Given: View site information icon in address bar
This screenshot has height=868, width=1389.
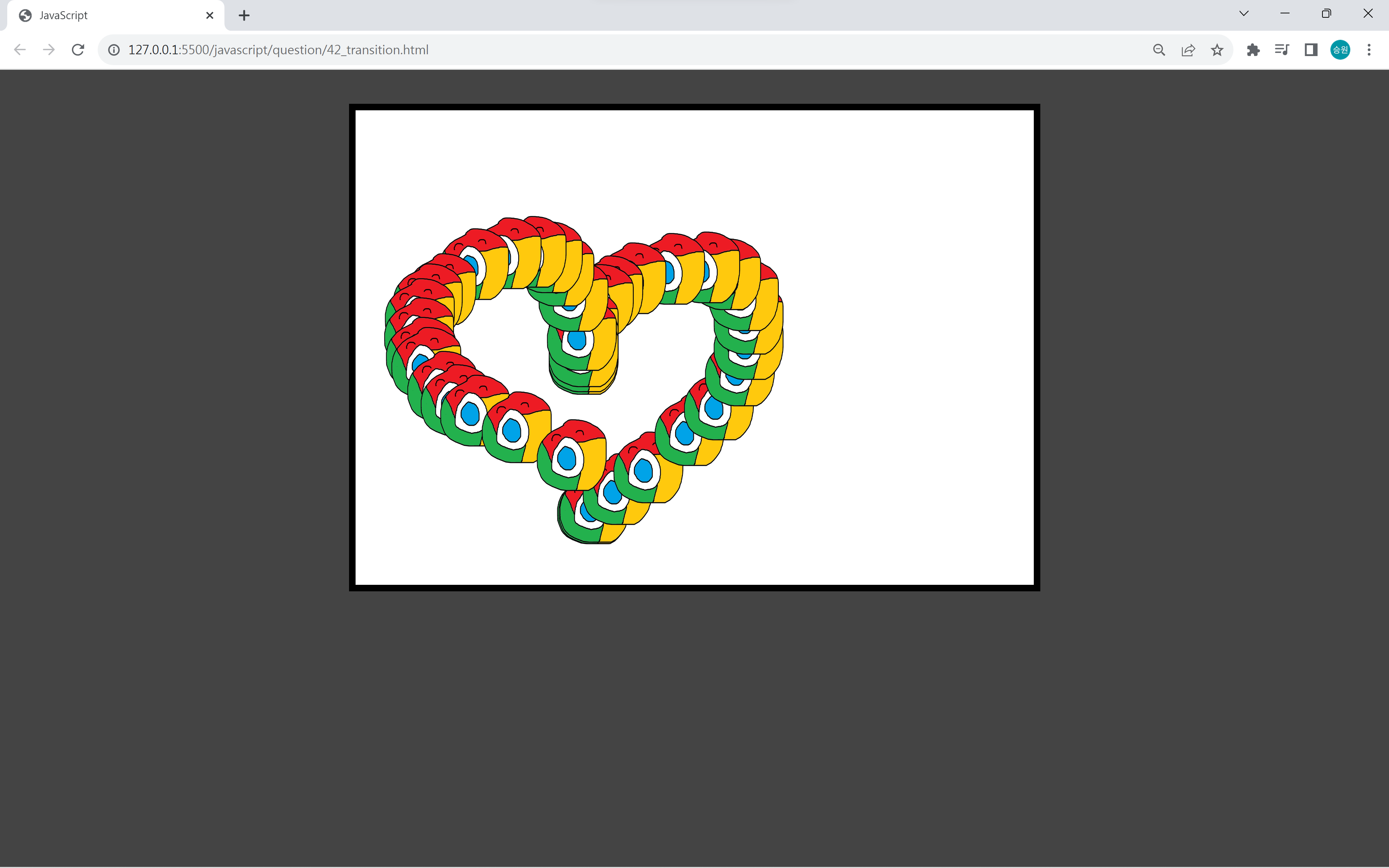Looking at the screenshot, I should [x=114, y=50].
